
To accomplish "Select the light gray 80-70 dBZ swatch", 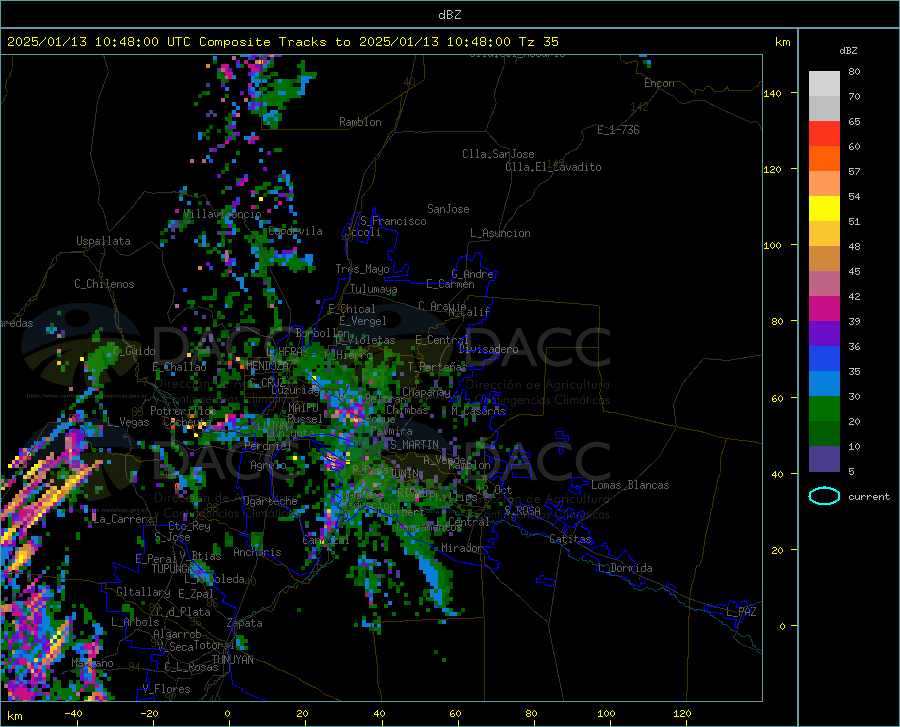I will click(824, 84).
